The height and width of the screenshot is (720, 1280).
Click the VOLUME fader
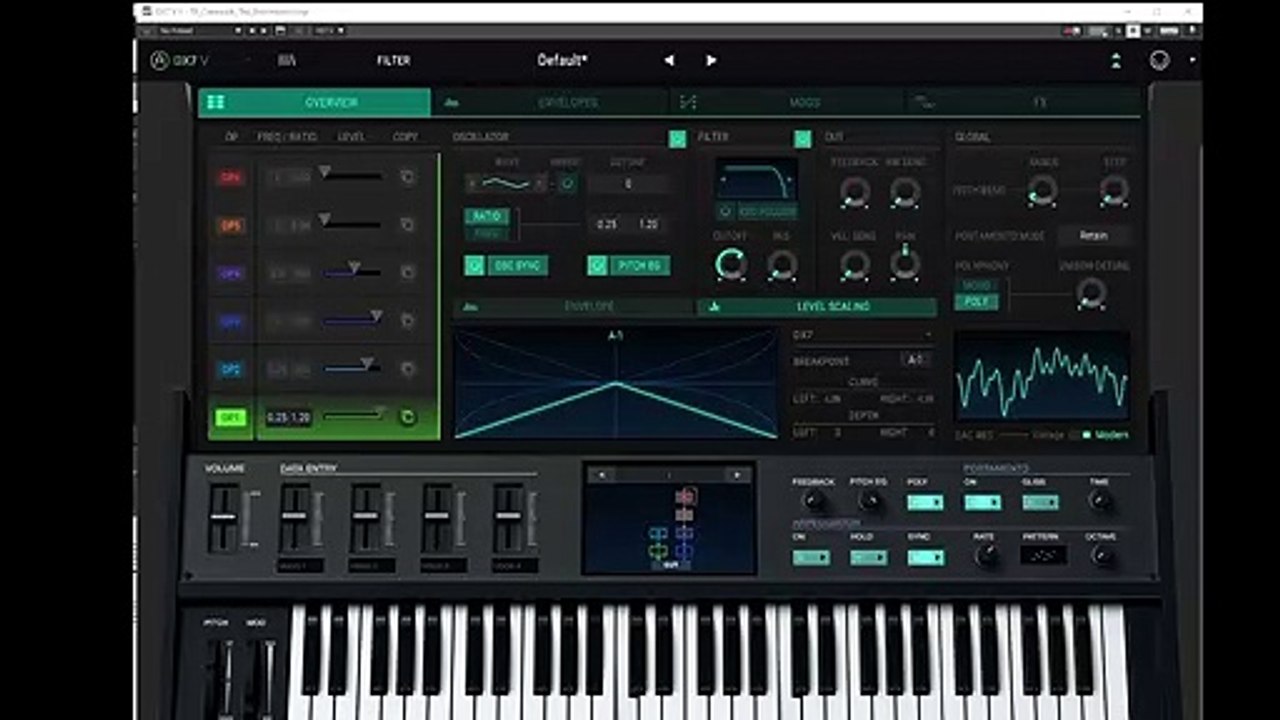223,517
